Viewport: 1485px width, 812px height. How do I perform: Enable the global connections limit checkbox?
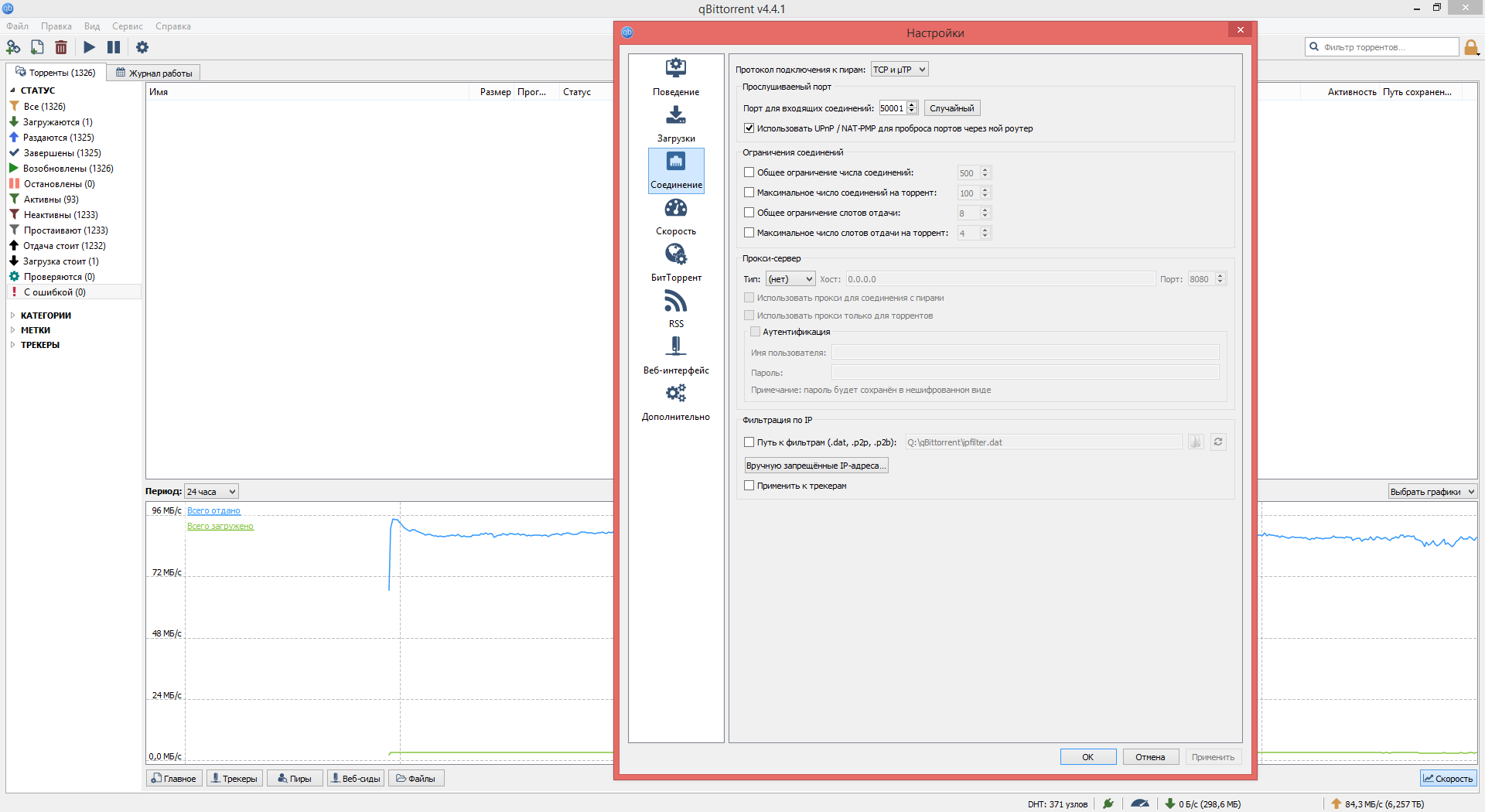click(749, 172)
